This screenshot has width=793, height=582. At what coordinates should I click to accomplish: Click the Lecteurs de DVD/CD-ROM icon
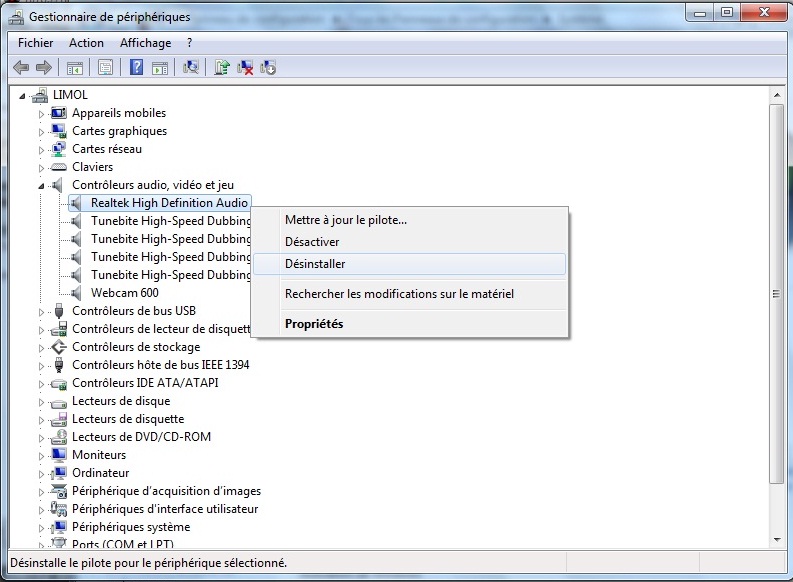59,437
